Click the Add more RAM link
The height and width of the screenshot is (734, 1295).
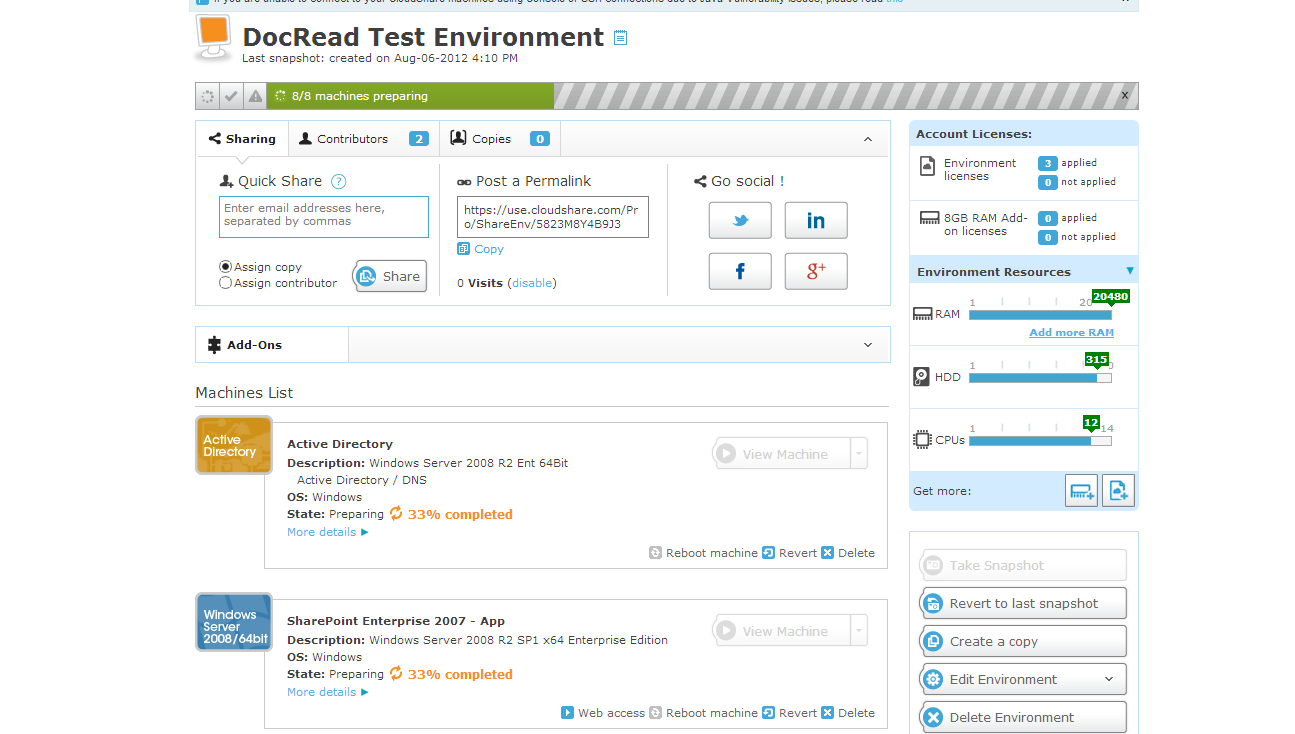pos(1071,333)
